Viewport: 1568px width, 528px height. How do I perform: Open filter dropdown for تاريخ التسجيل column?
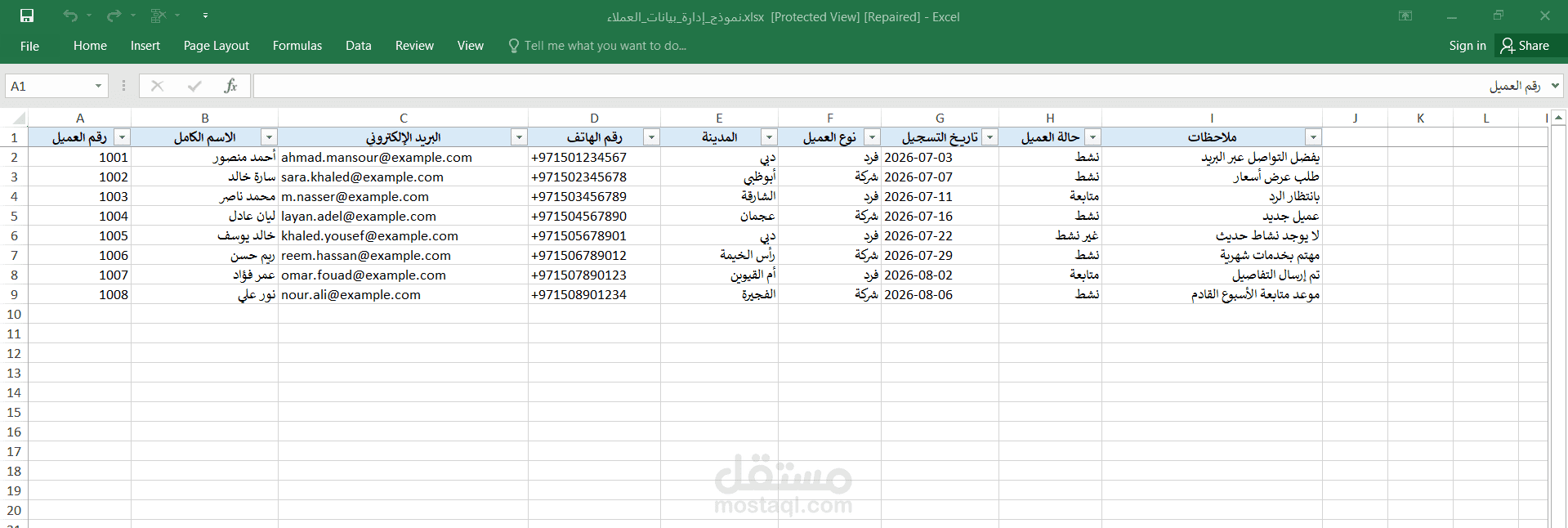click(989, 137)
